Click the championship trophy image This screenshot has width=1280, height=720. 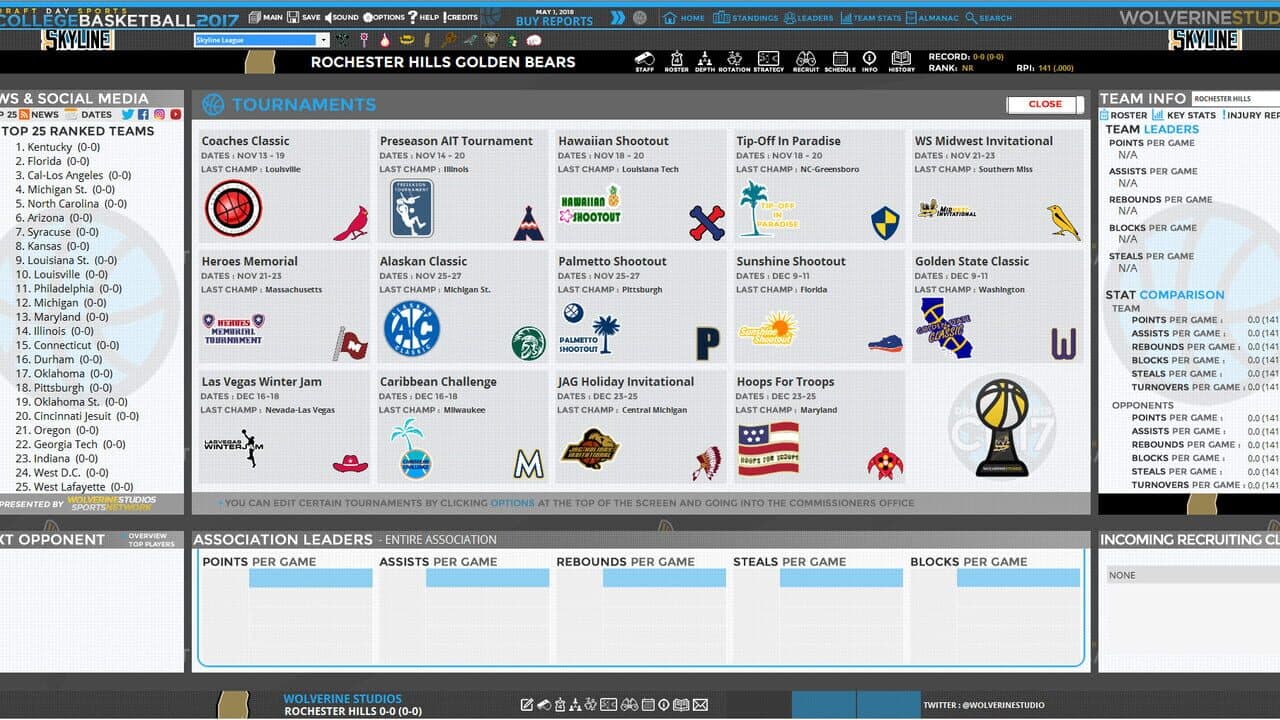click(1001, 427)
